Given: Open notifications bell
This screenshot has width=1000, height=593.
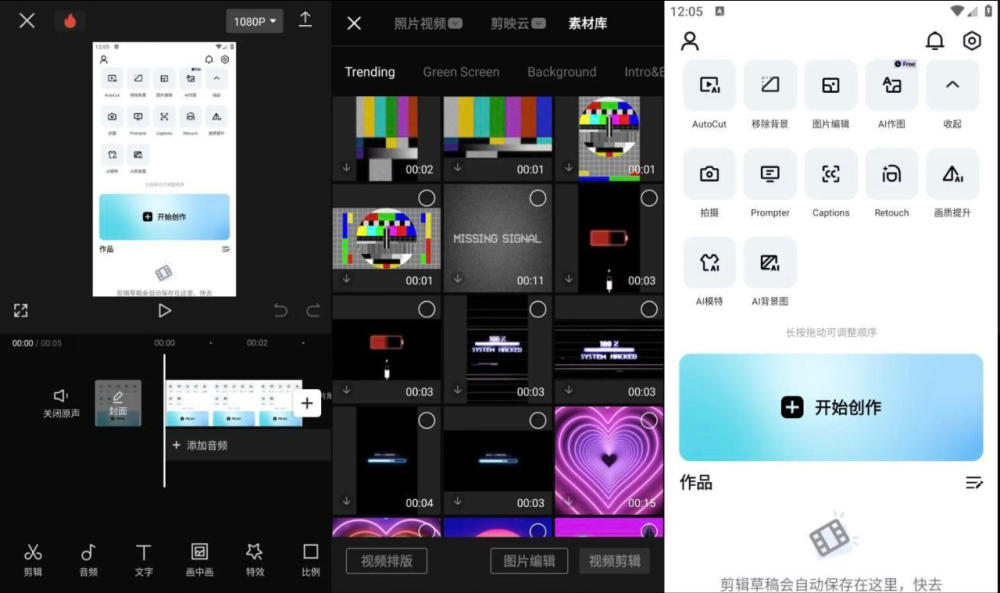Looking at the screenshot, I should 934,41.
